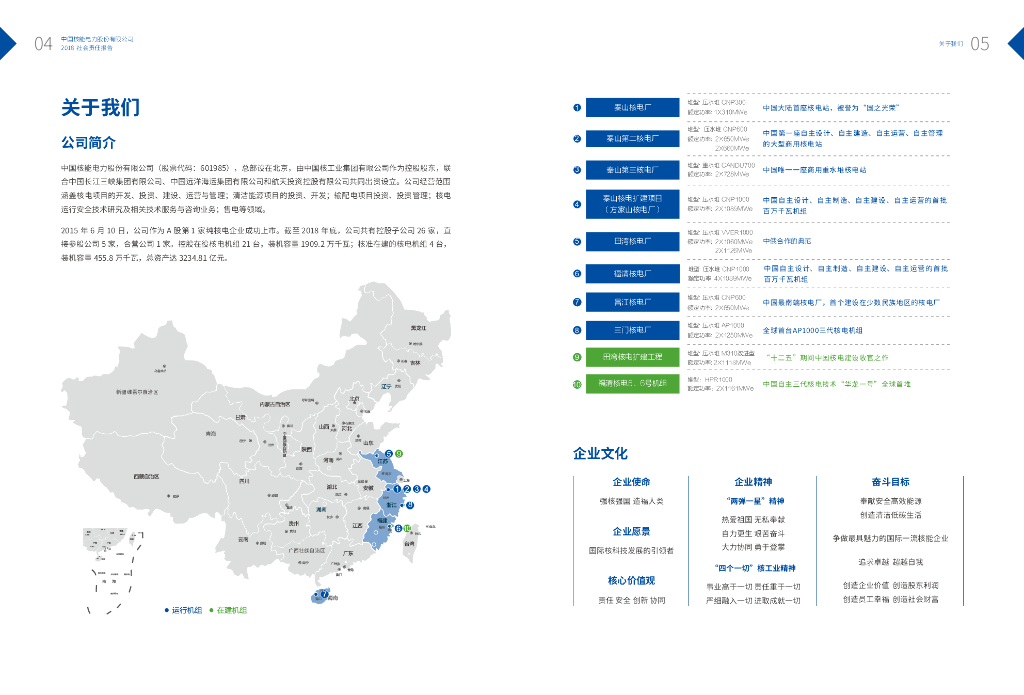Image resolution: width=1024 pixels, height=695 pixels.
Task: Click the 奋斗目标 column heading
Action: point(890,481)
